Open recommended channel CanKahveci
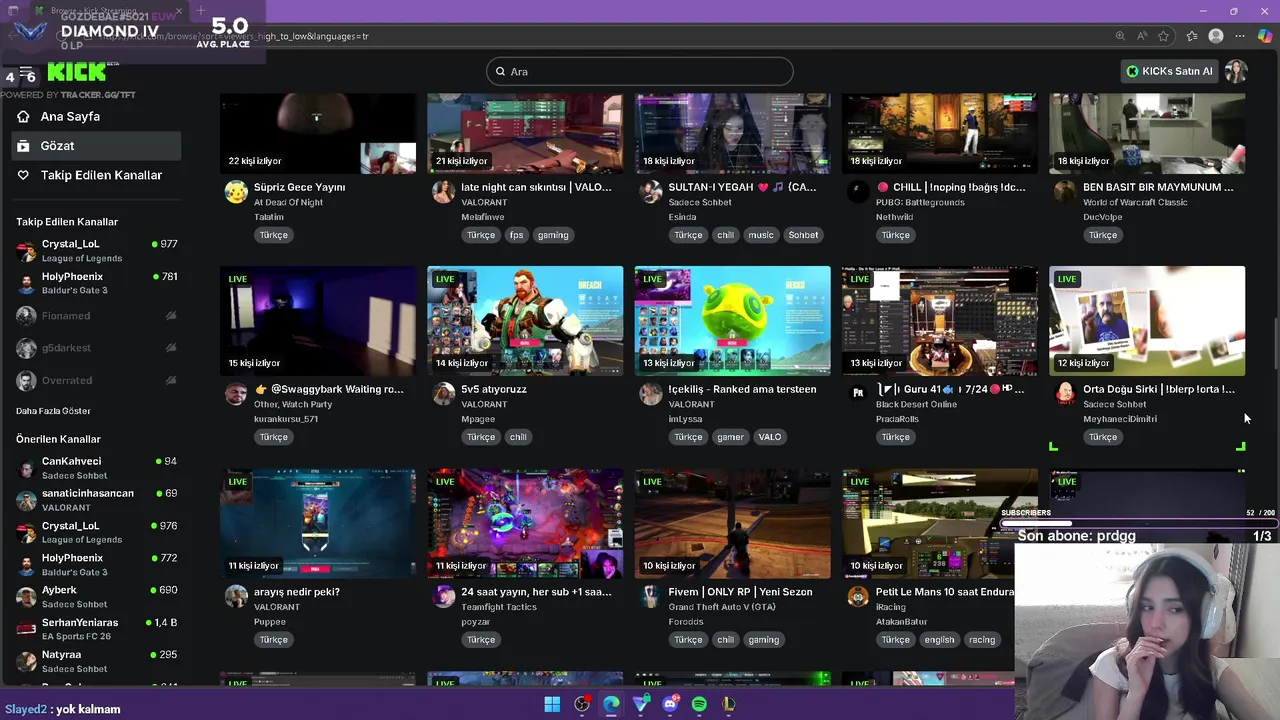 click(x=96, y=468)
